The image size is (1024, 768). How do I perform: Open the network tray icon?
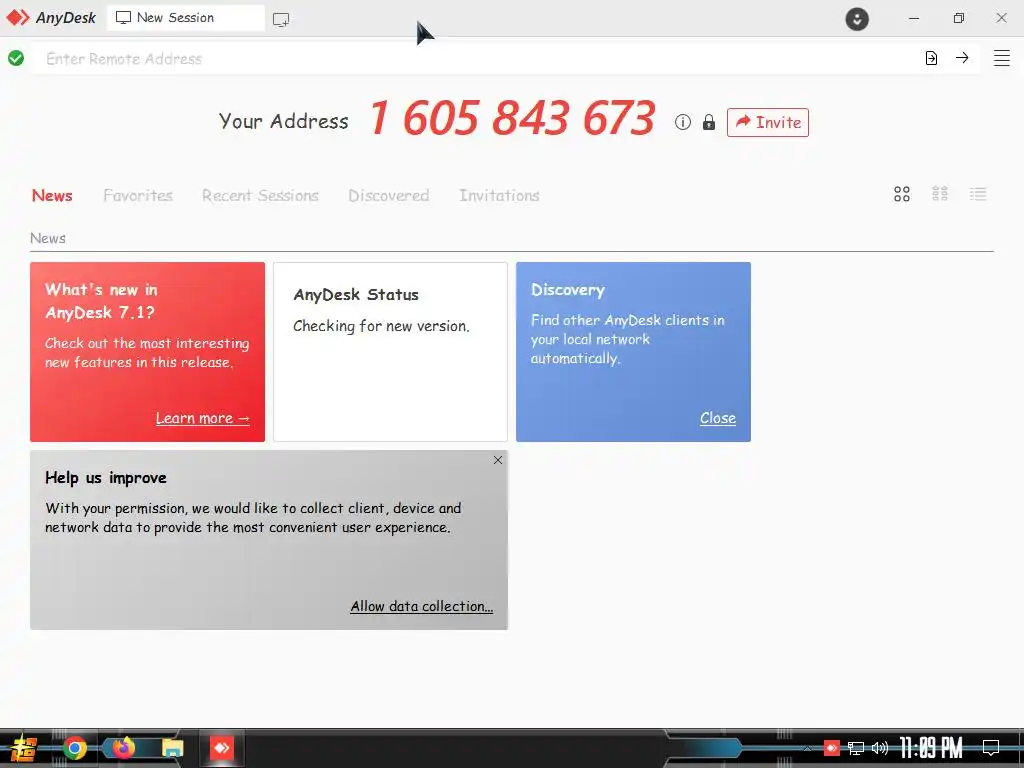coord(856,748)
